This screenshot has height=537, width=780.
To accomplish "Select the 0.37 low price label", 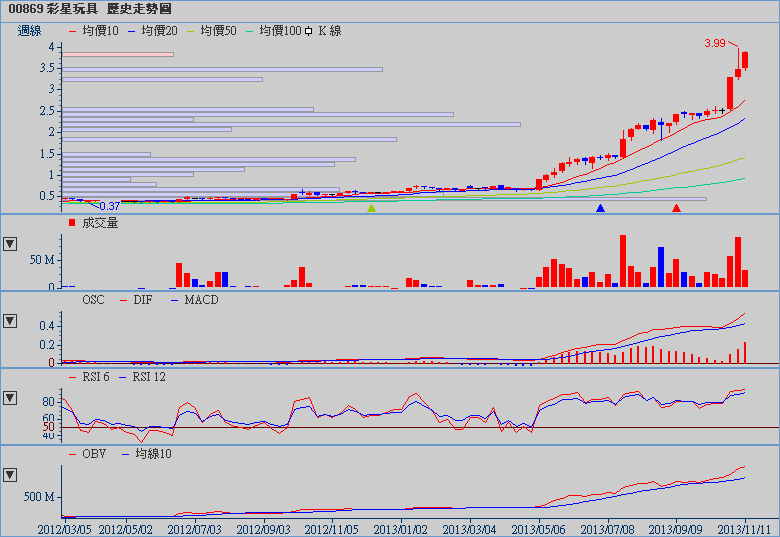I will pyautogui.click(x=109, y=206).
